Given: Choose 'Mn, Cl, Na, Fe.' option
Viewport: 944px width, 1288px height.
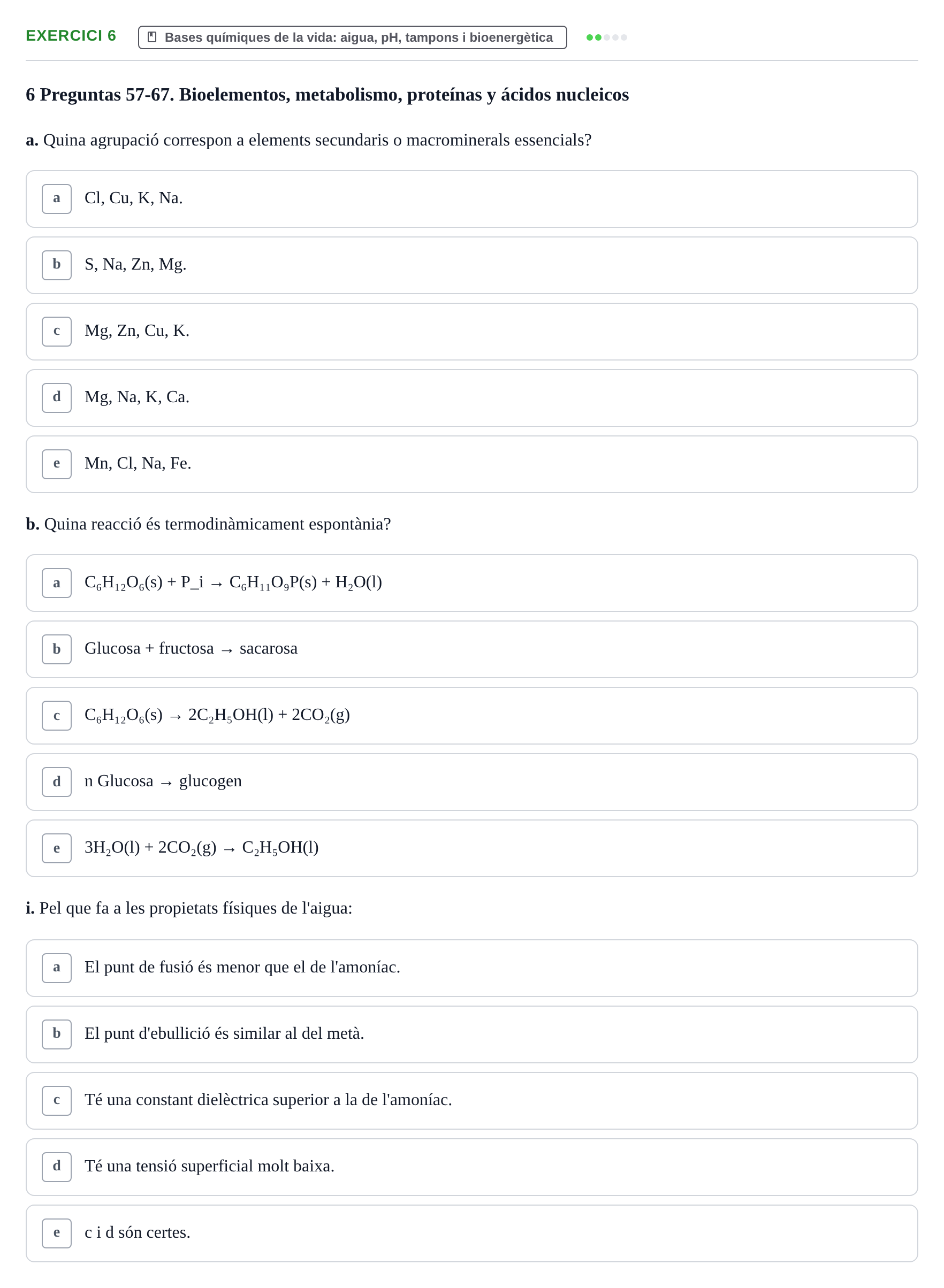Looking at the screenshot, I should [471, 464].
